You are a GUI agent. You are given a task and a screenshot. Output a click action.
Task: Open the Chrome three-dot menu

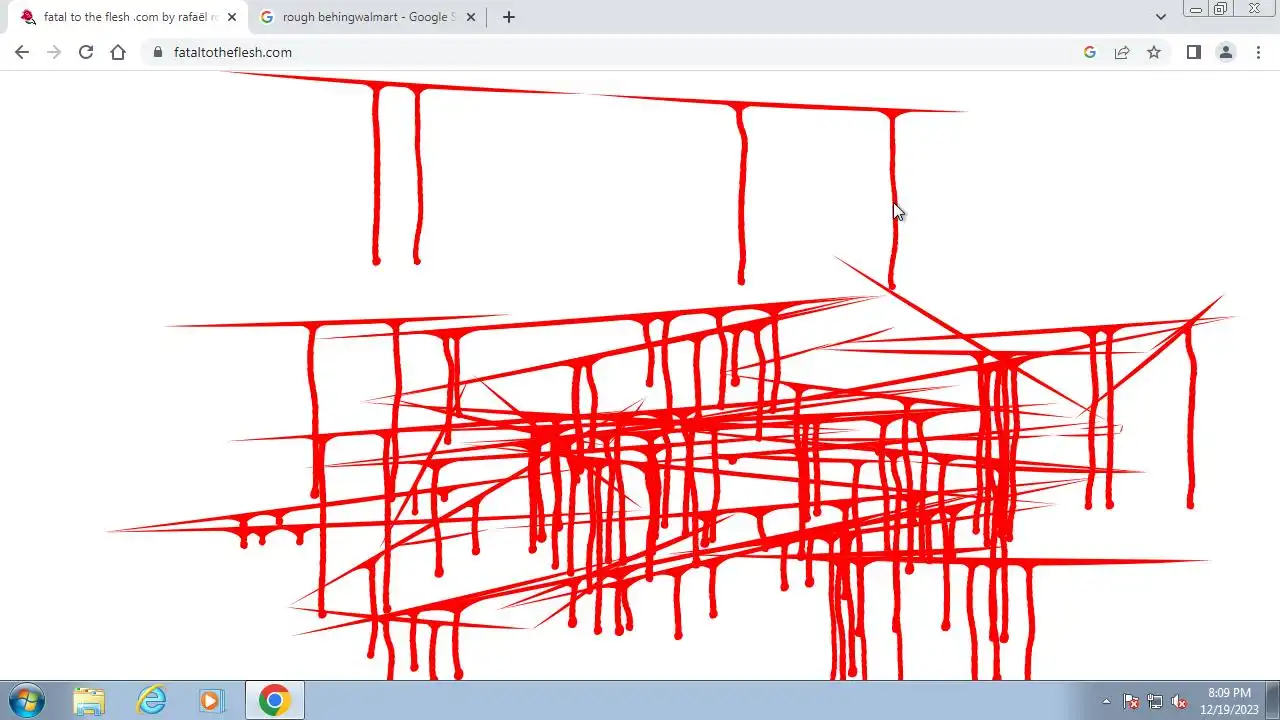(1258, 52)
